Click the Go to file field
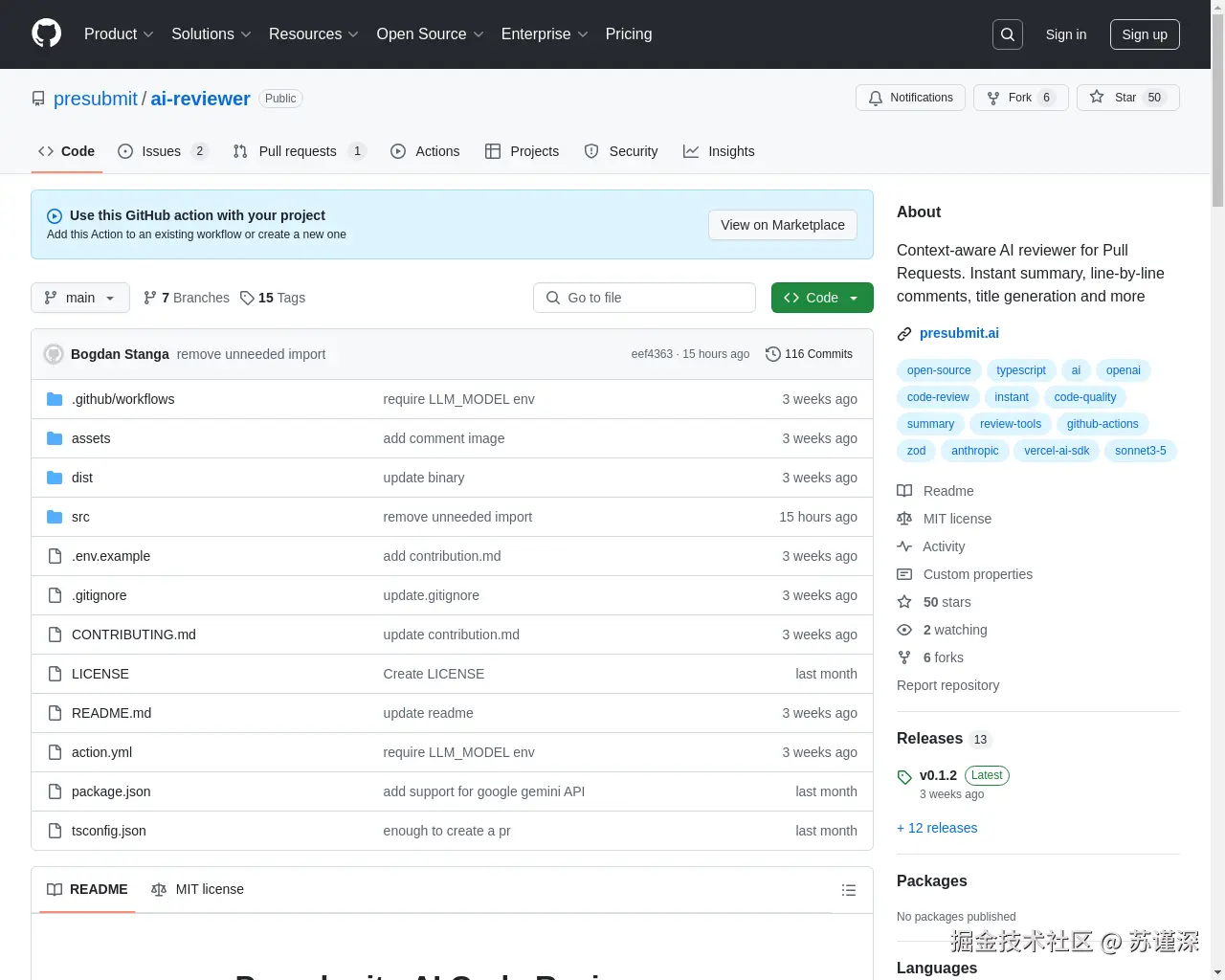The image size is (1225, 980). tap(644, 298)
